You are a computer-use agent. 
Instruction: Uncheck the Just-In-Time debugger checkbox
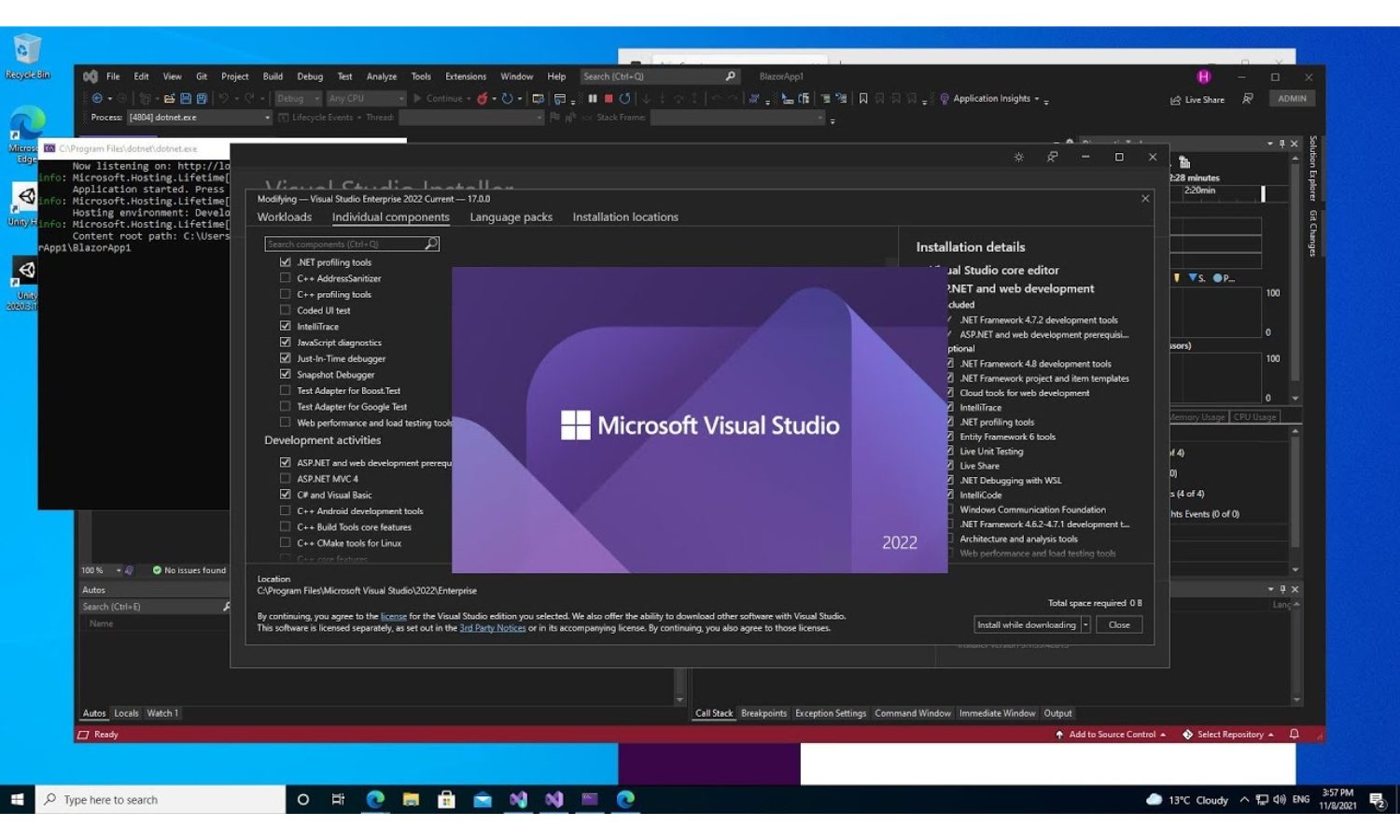pos(286,358)
